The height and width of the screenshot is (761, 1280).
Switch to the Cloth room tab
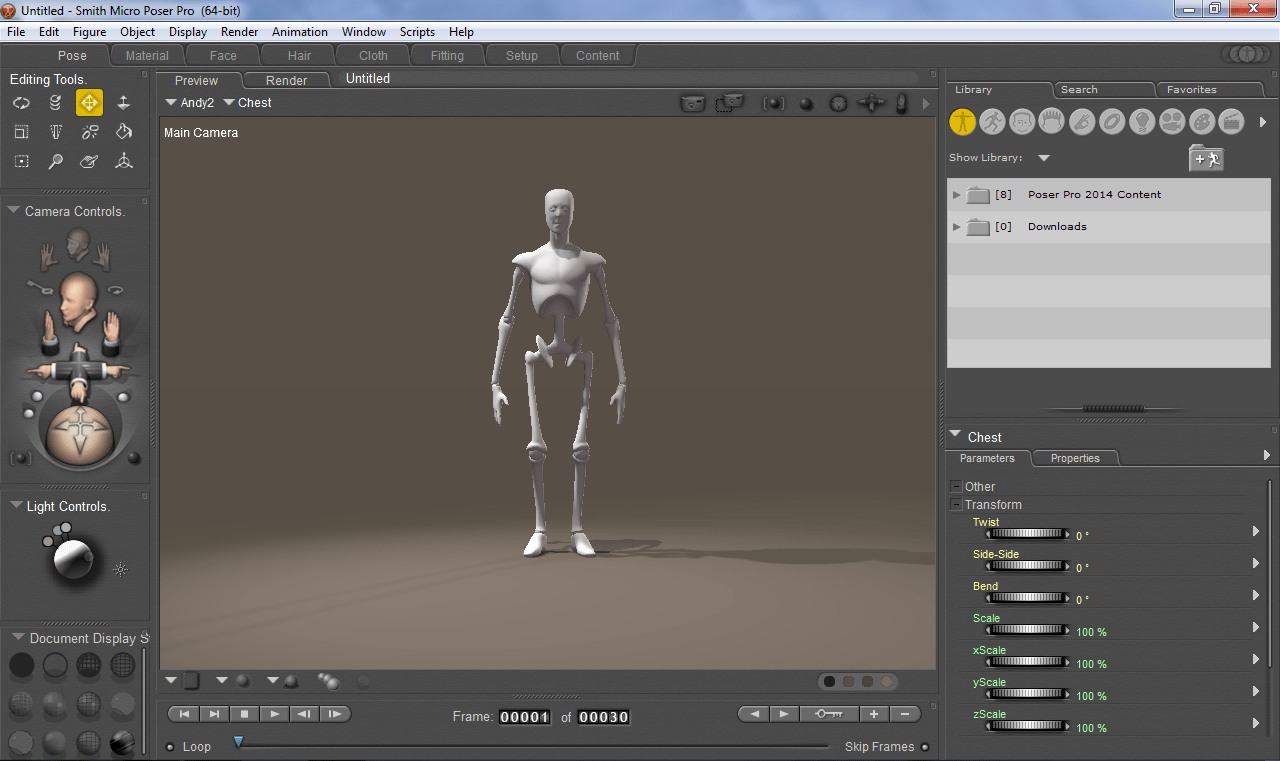(373, 56)
